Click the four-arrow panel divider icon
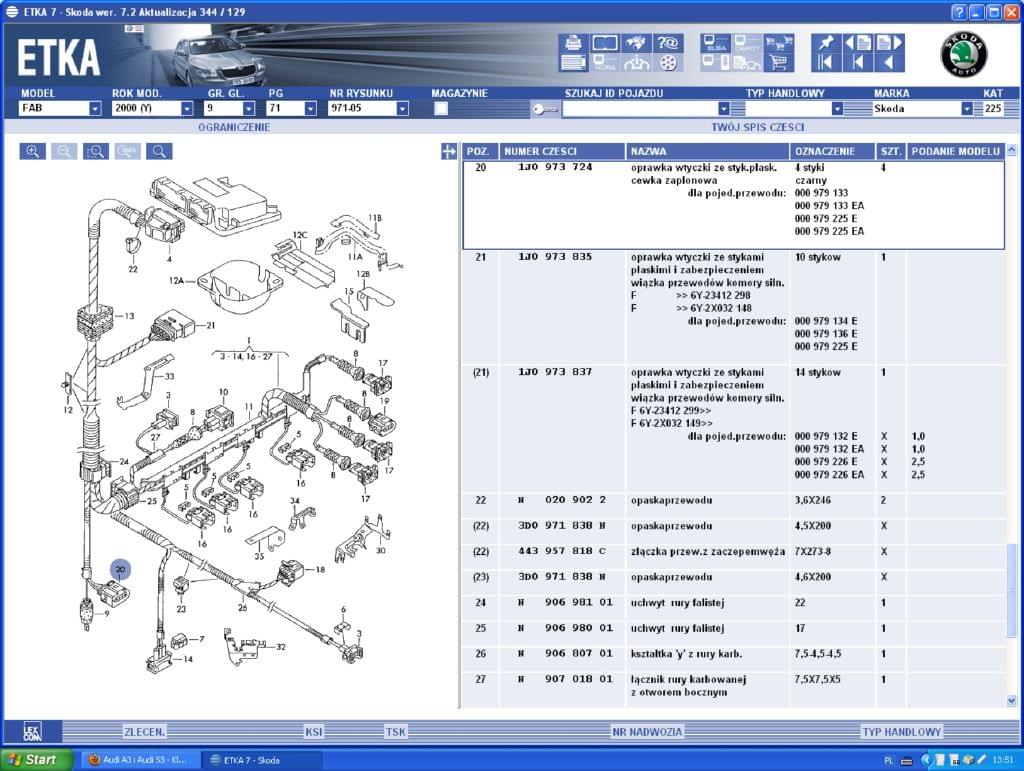 pyautogui.click(x=449, y=151)
